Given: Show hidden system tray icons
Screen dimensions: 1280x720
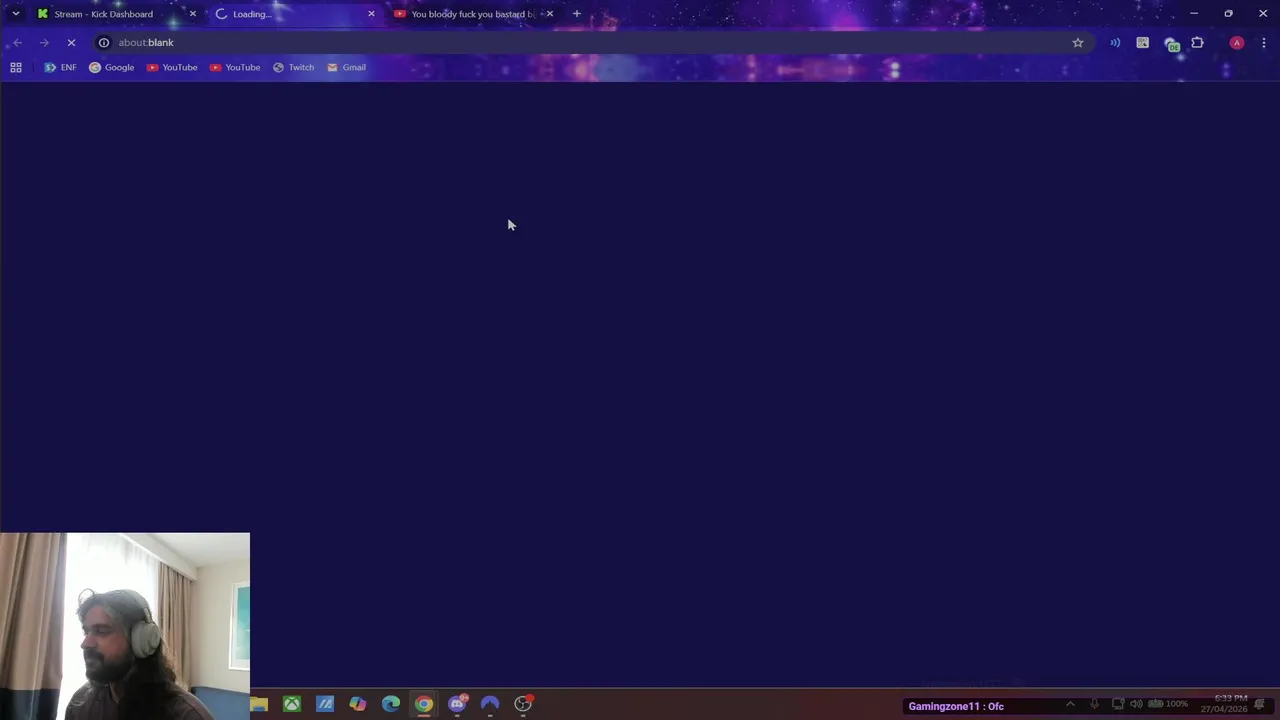Looking at the screenshot, I should pos(1070,704).
